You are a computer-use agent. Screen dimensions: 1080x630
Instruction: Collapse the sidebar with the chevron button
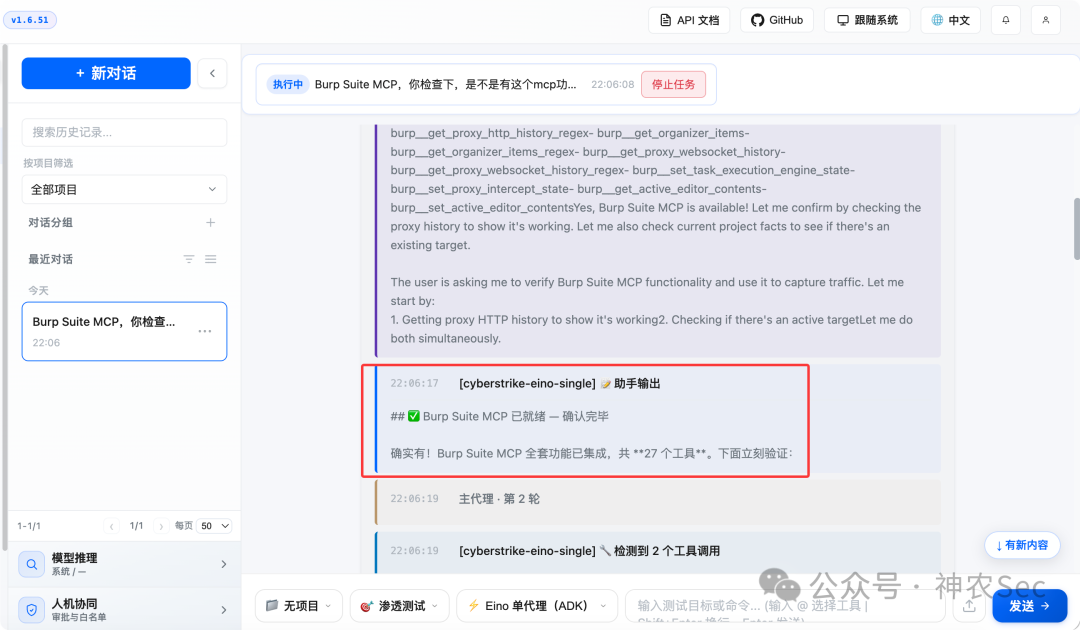click(212, 73)
